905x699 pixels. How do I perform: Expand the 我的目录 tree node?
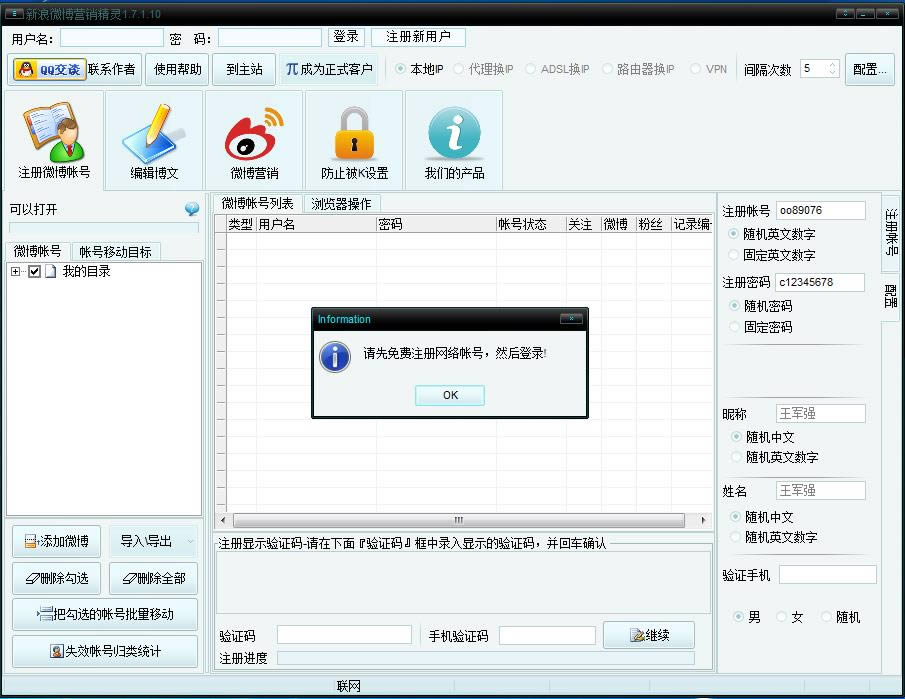15,271
